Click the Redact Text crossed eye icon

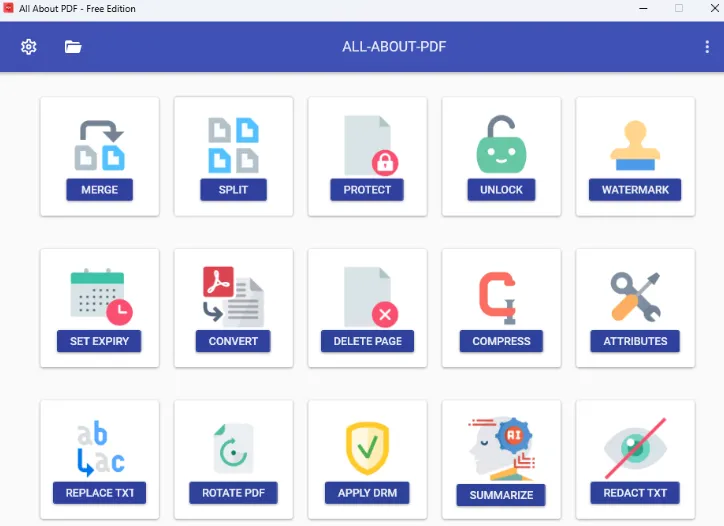click(x=635, y=448)
